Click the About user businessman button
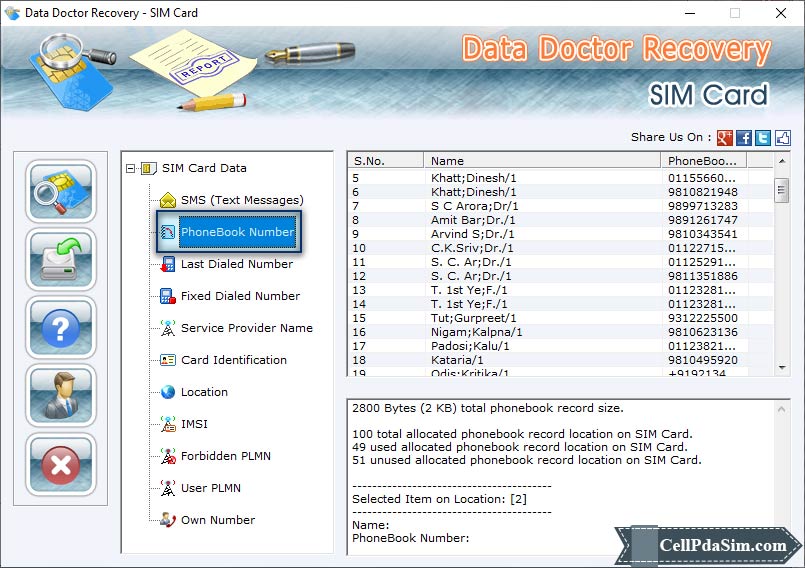805x568 pixels. pos(61,396)
